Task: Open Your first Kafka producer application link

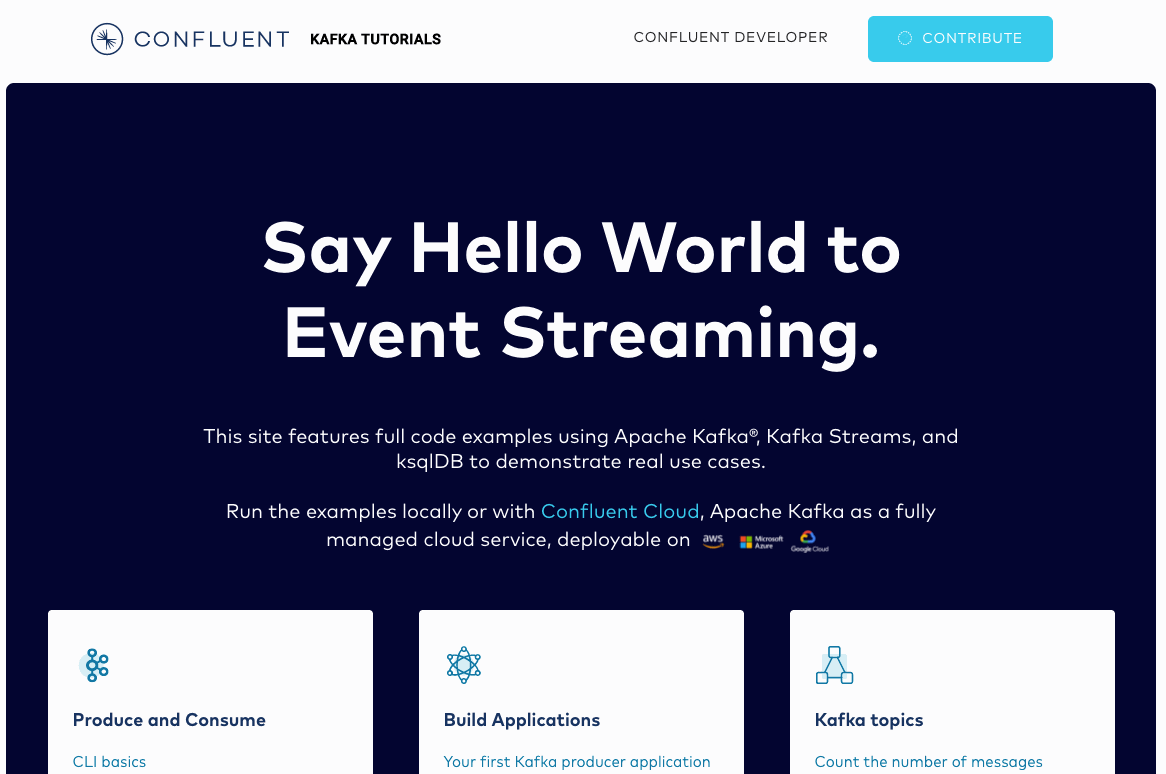Action: 577,761
